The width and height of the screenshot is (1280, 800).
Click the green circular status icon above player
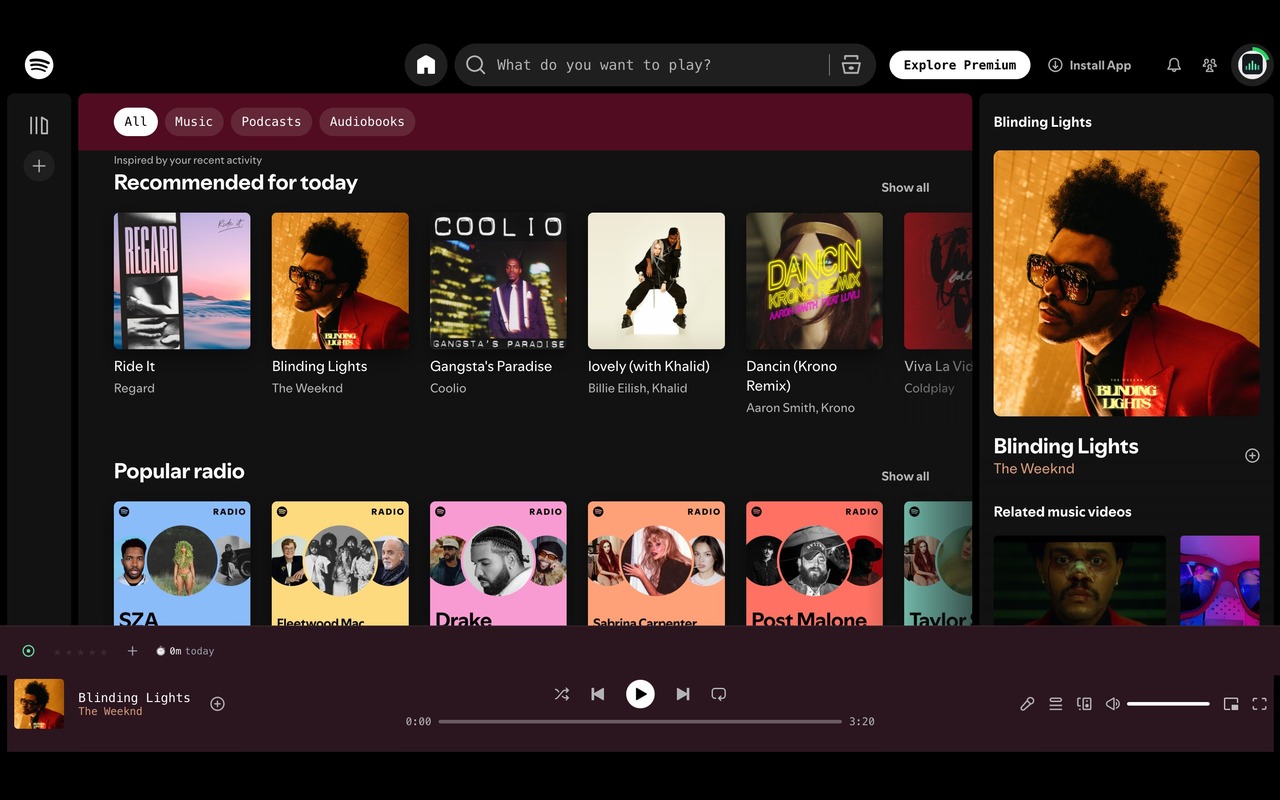point(28,651)
